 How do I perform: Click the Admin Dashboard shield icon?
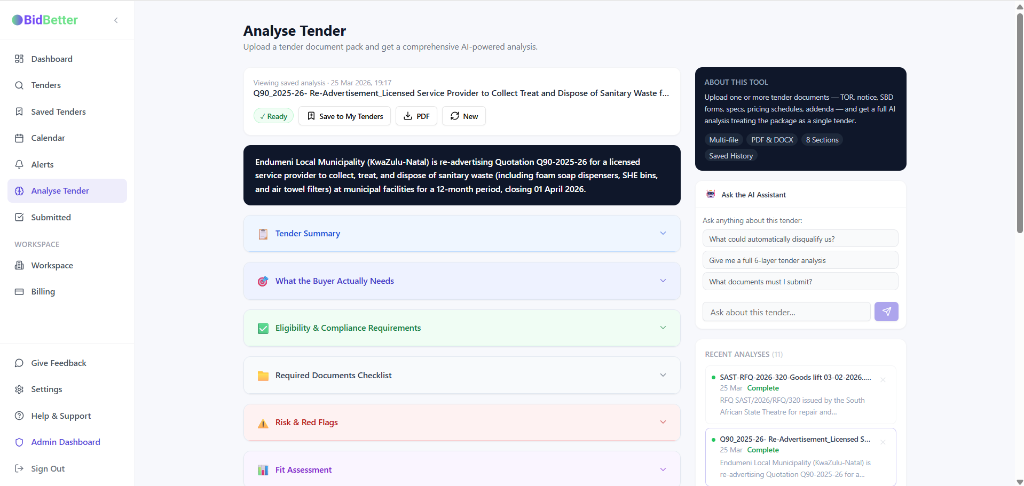19,442
